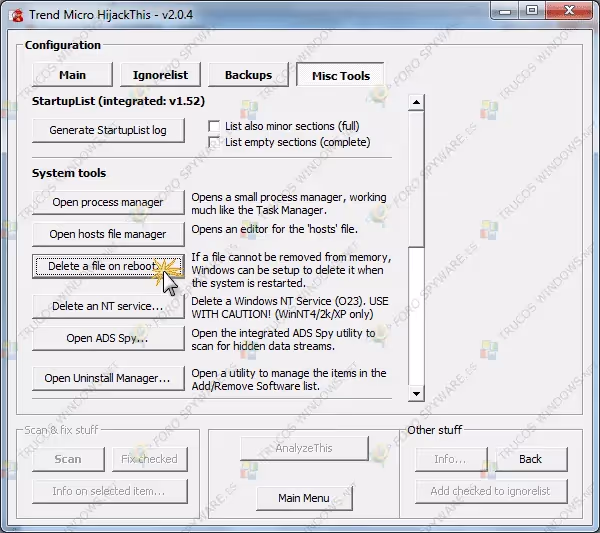600x533 pixels.
Task: Select the Backups tab
Action: [248, 75]
